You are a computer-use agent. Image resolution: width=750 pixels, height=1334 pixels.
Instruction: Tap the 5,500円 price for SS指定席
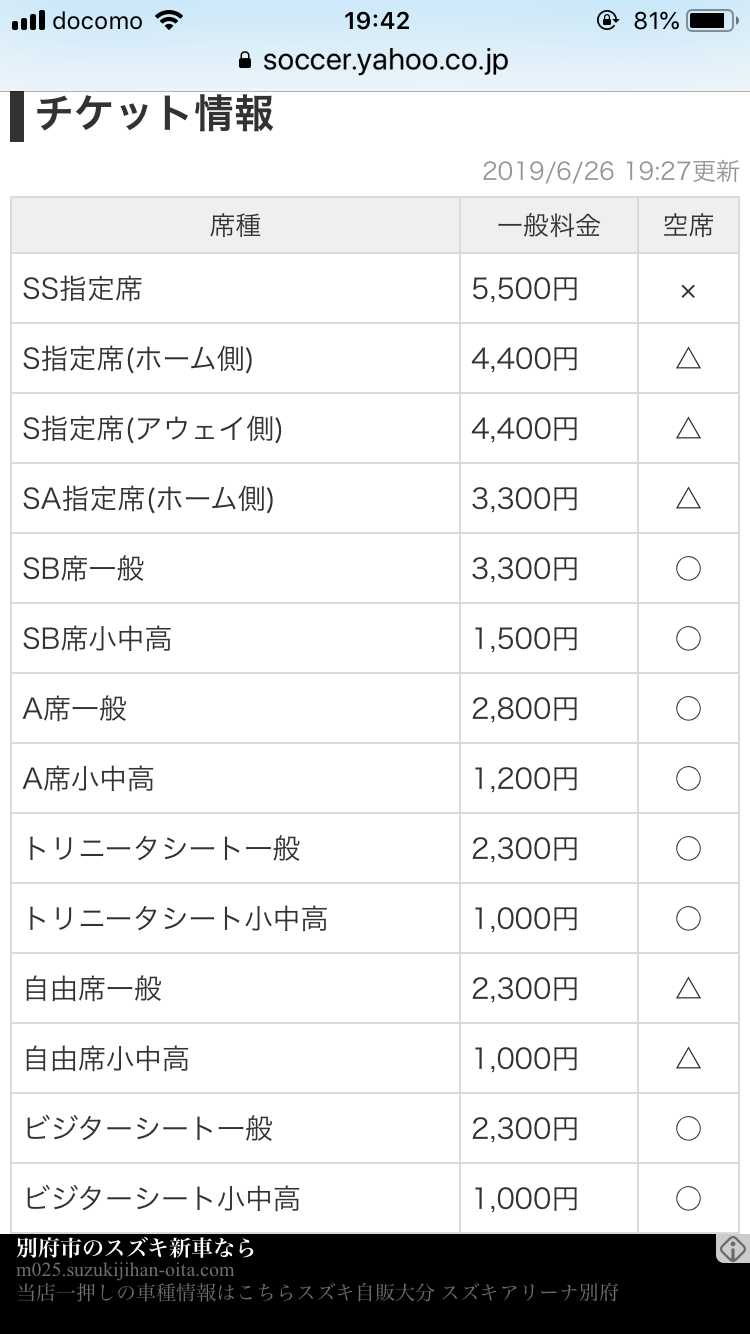pos(525,290)
